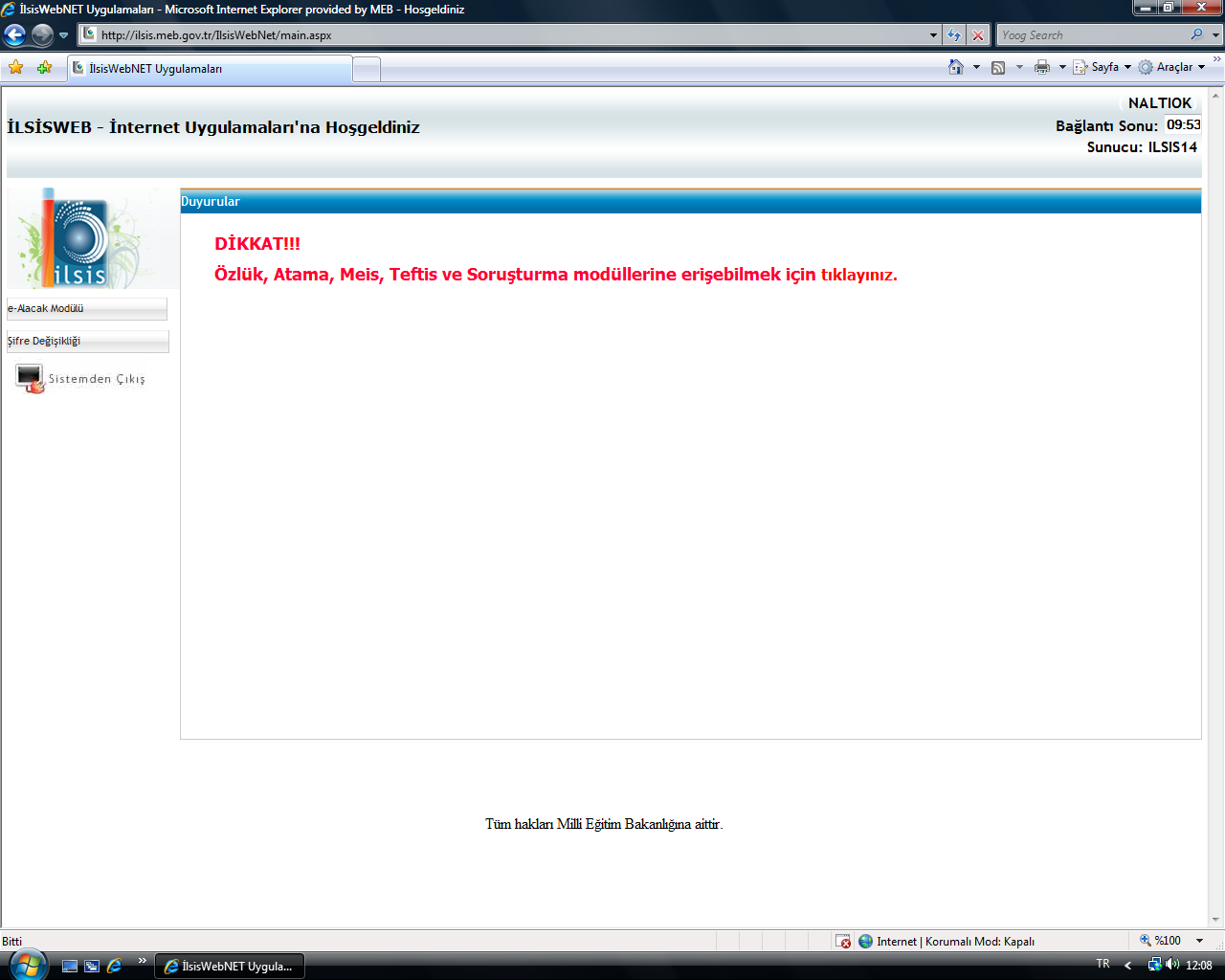This screenshot has width=1225, height=980.
Task: Click the Internet zone globe icon
Action: pos(865,942)
